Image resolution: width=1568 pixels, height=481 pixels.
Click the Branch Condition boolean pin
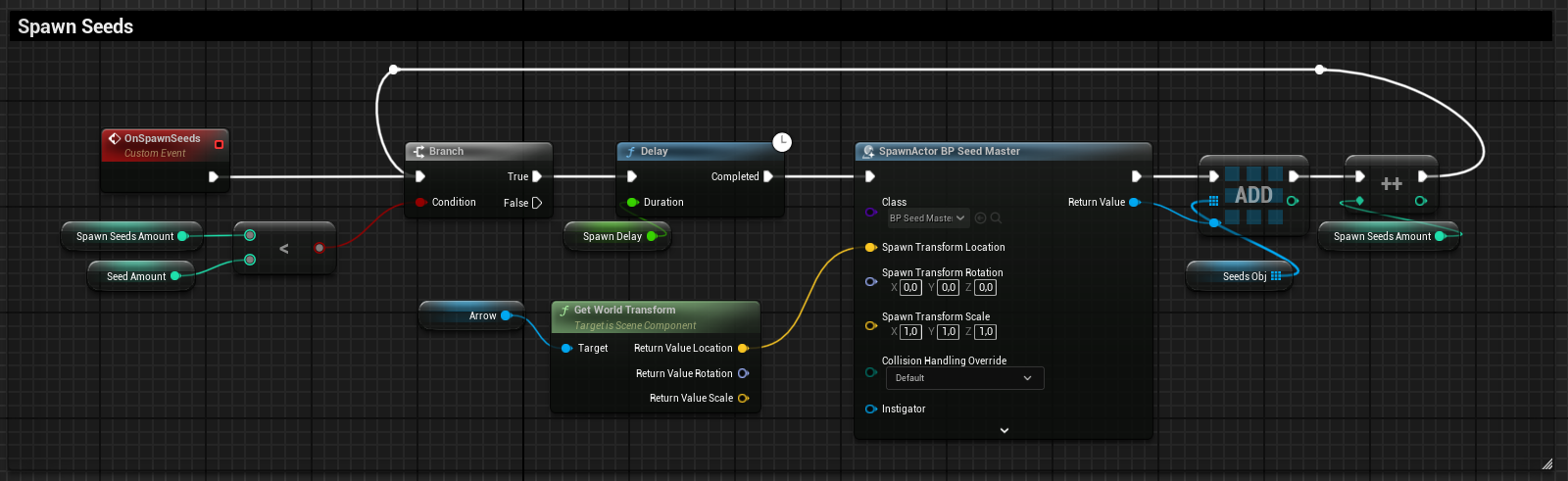tap(420, 203)
